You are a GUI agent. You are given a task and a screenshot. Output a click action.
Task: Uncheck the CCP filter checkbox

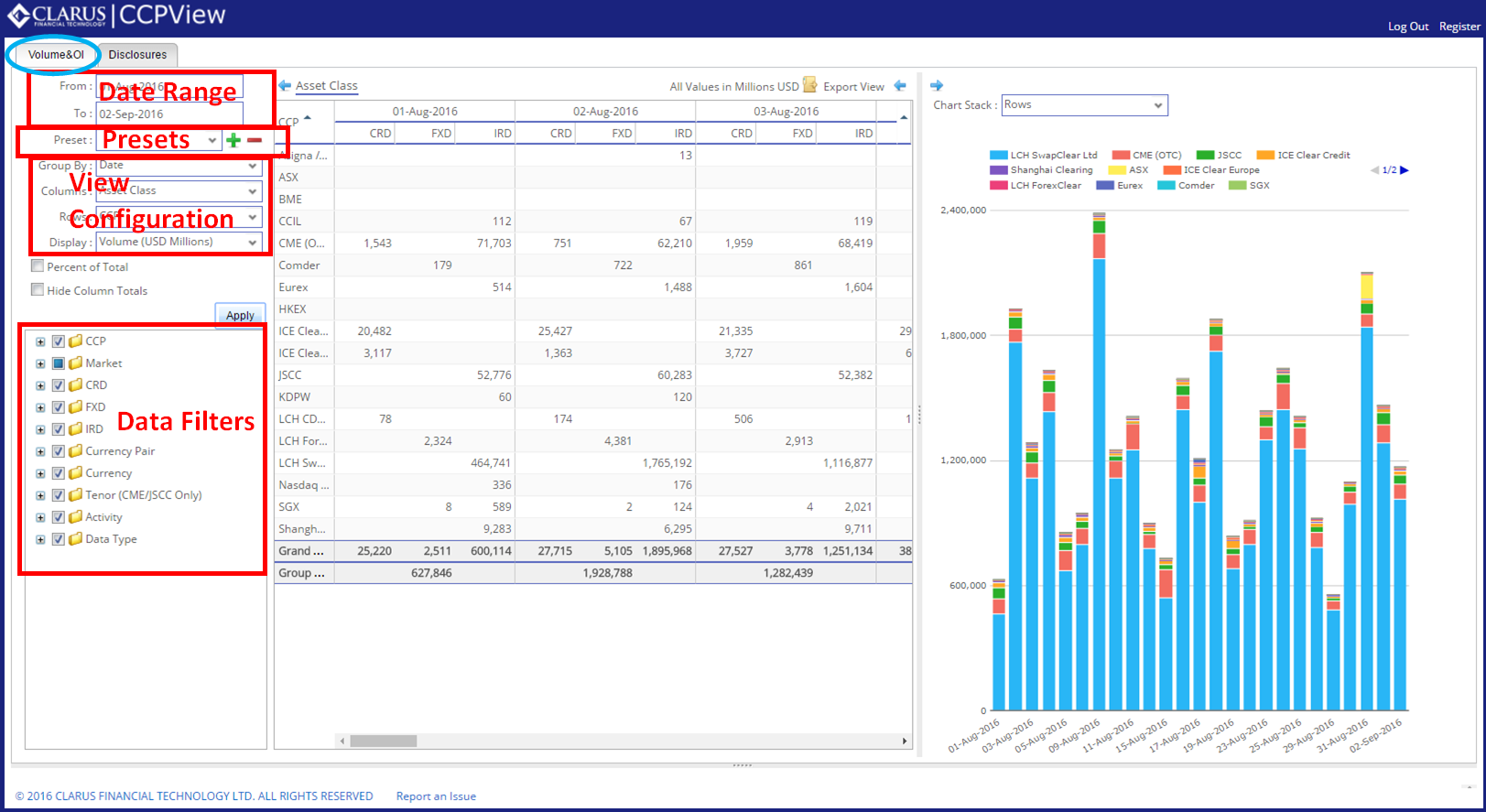pos(59,341)
